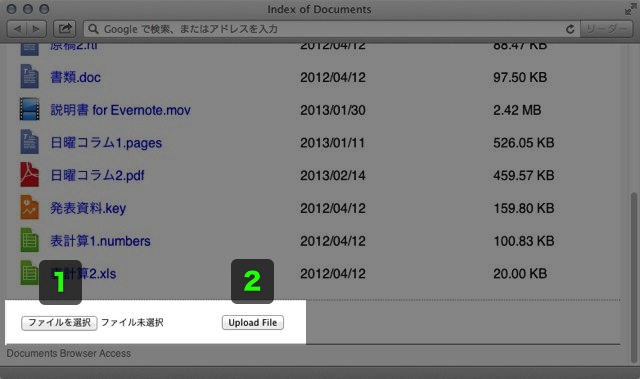The image size is (640, 379).
Task: Reload the page with refresh icon
Action: click(570, 29)
